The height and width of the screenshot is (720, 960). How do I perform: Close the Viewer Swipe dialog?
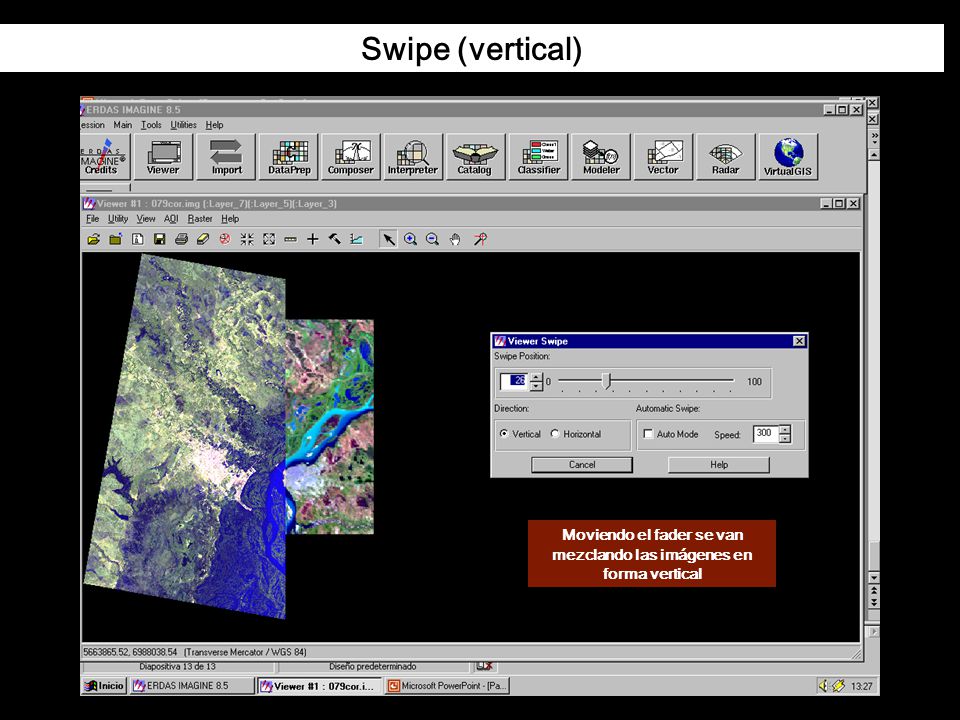[x=799, y=341]
